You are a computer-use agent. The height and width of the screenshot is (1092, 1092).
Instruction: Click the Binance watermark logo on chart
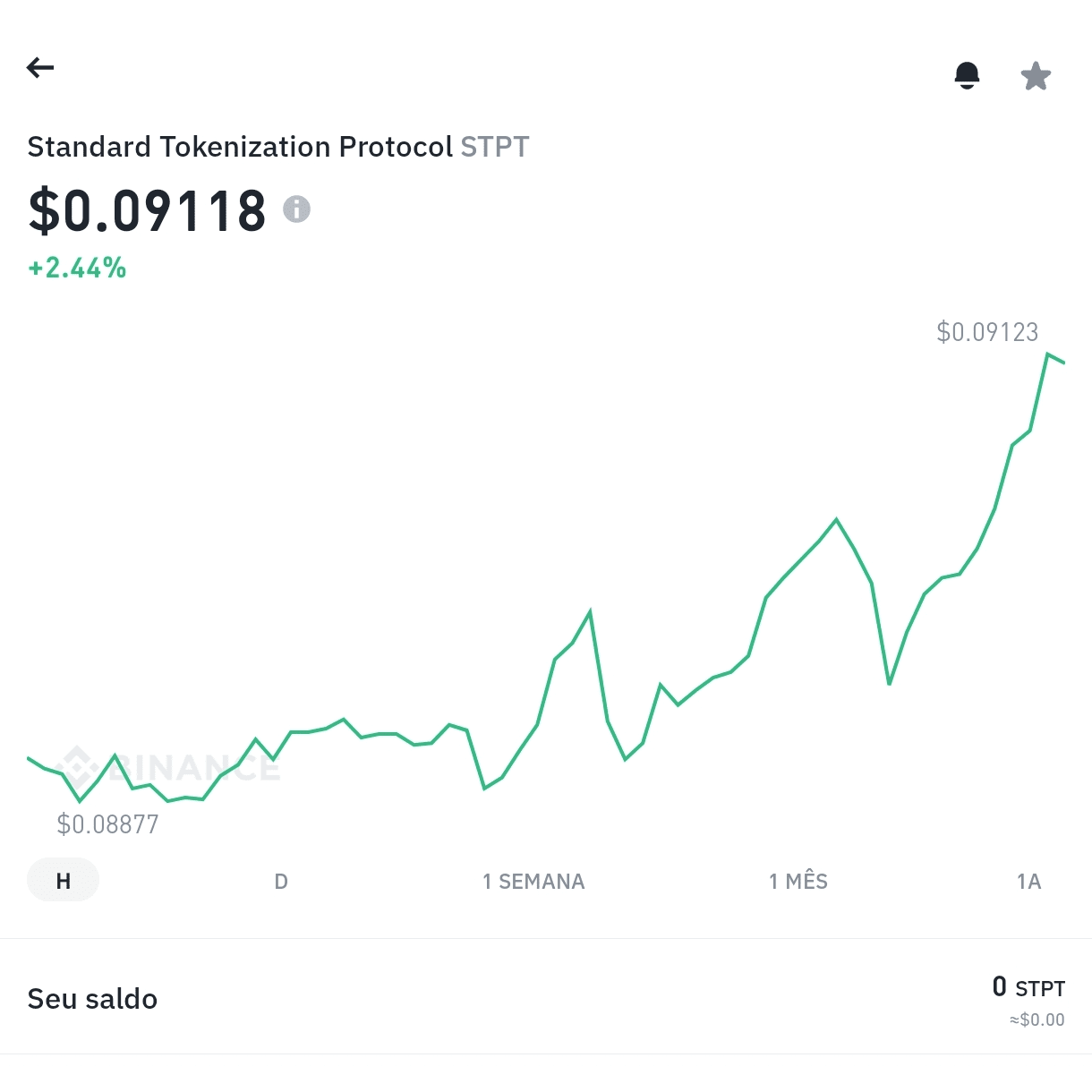coord(170,767)
